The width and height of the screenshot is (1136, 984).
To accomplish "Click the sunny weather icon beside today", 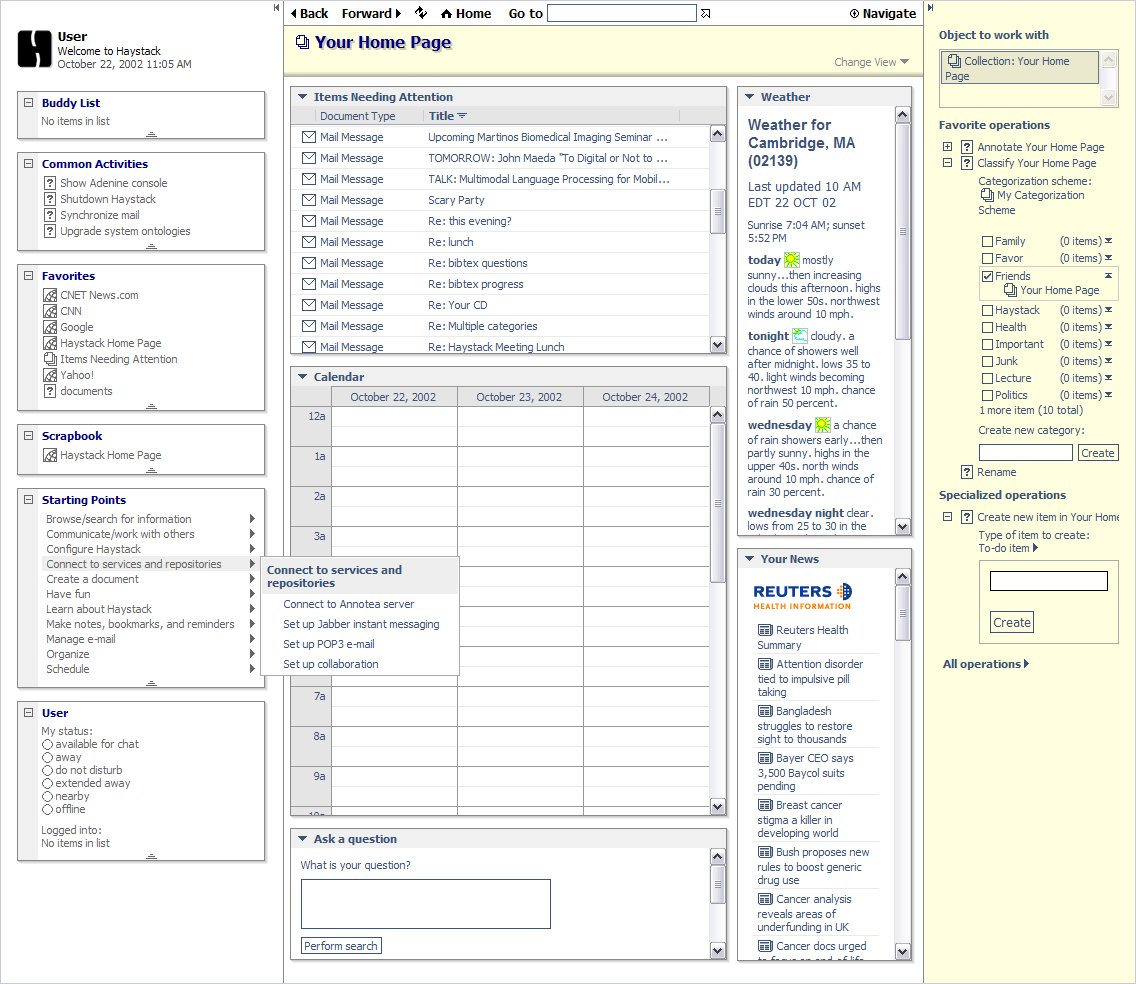I will (x=792, y=259).
